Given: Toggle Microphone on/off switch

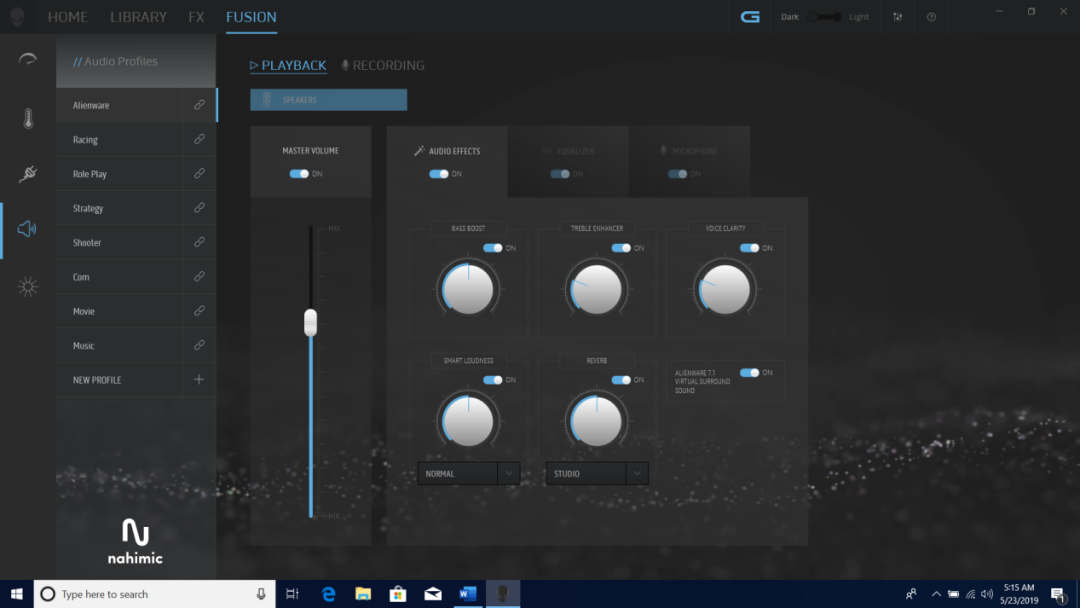Looking at the screenshot, I should pyautogui.click(x=677, y=174).
